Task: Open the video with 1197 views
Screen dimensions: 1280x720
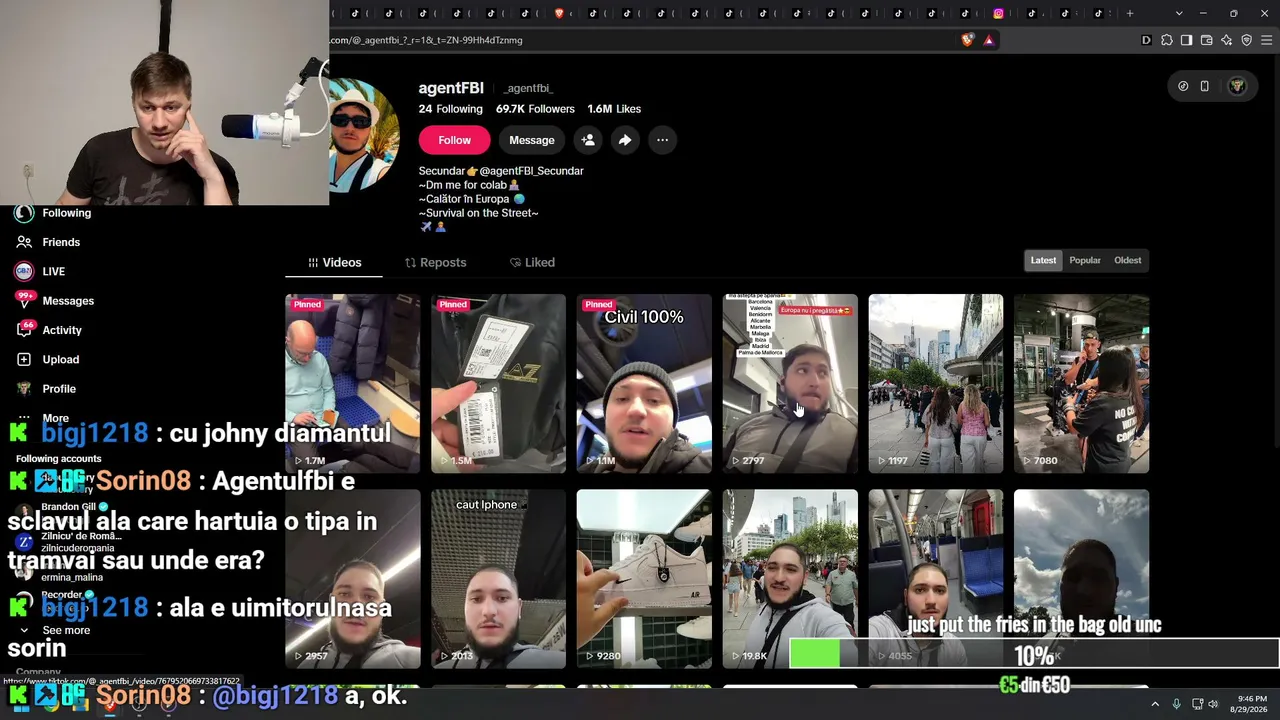Action: click(936, 383)
